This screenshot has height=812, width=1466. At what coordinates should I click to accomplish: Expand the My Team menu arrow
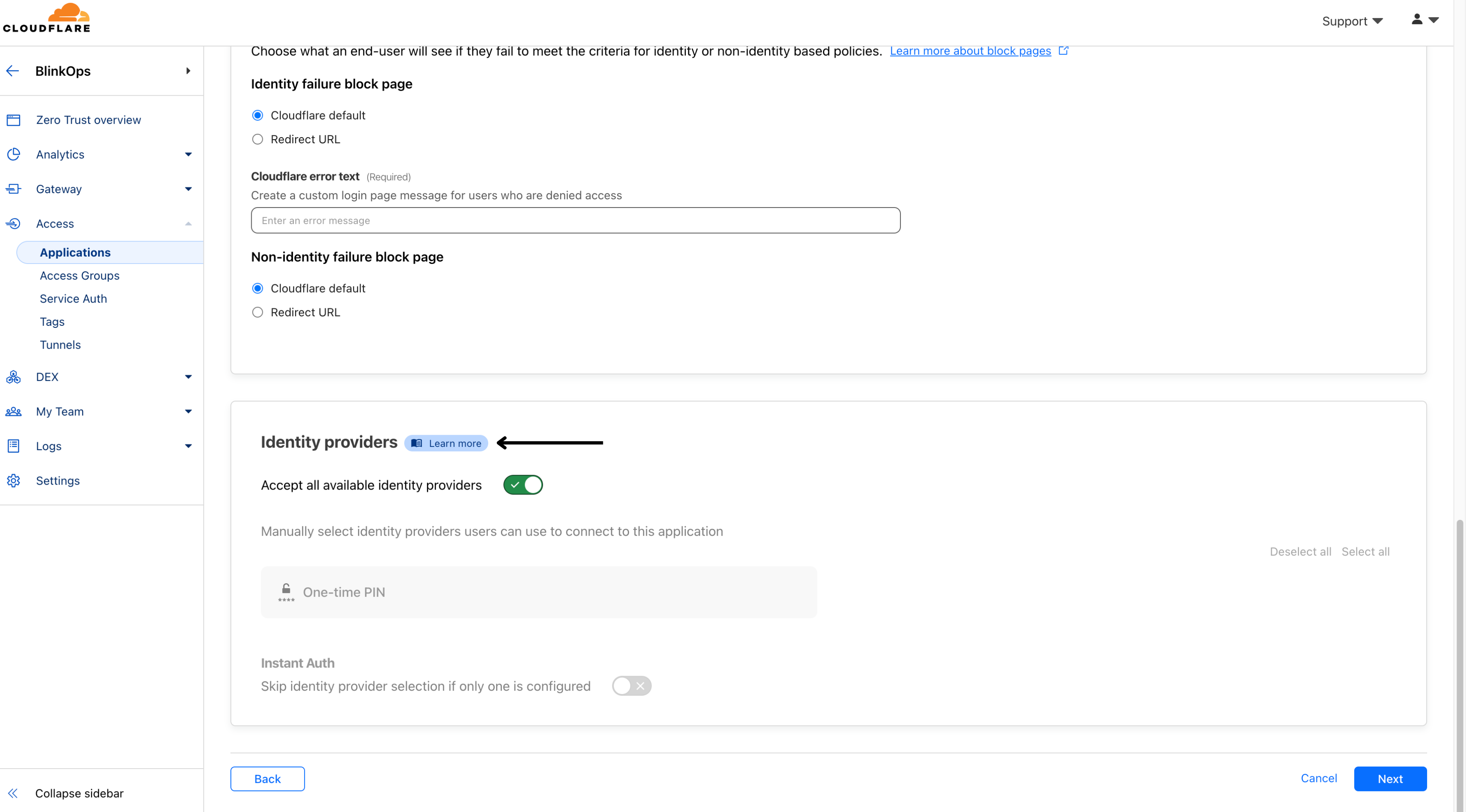coord(188,411)
